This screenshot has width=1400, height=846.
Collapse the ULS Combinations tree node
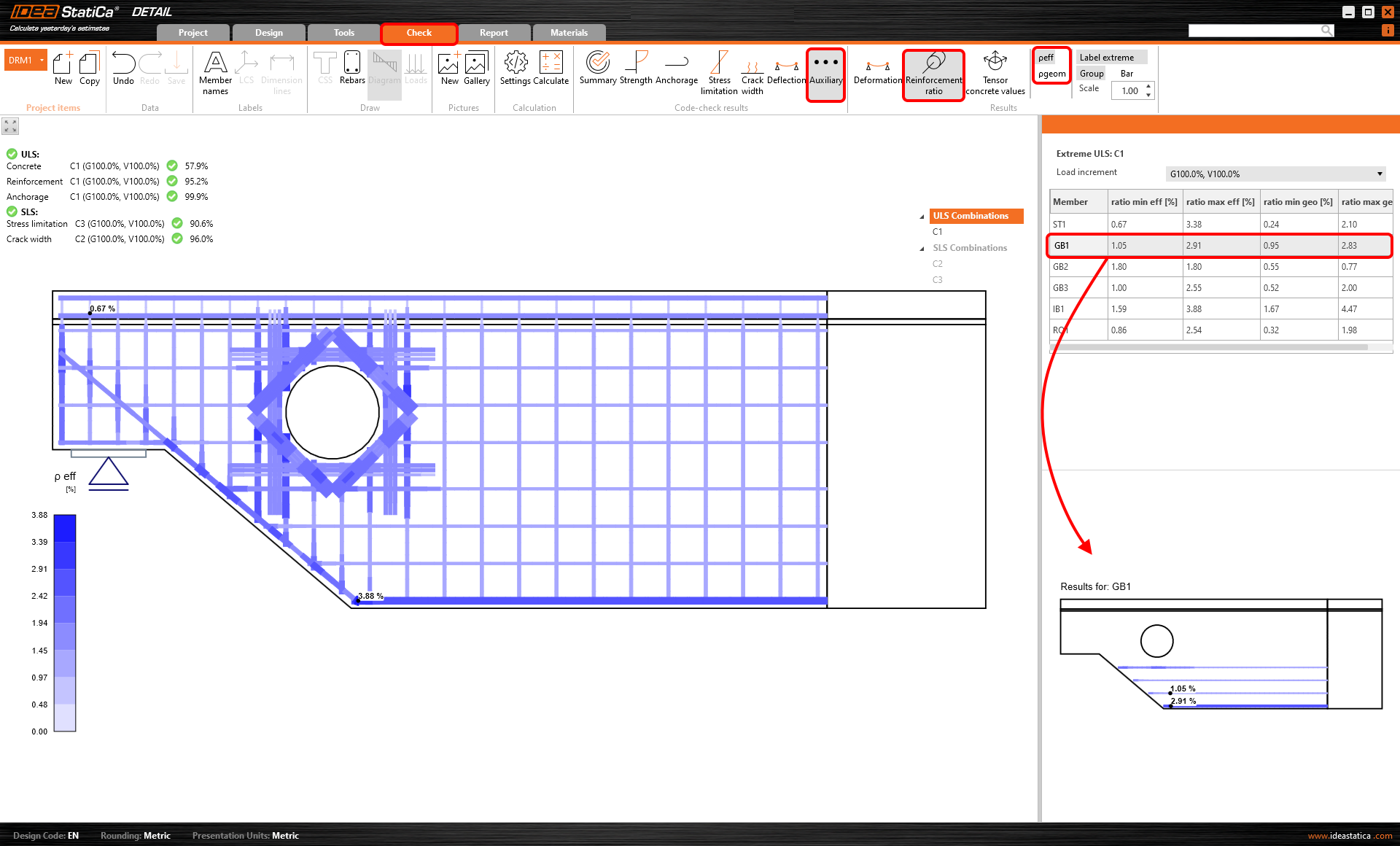point(922,217)
